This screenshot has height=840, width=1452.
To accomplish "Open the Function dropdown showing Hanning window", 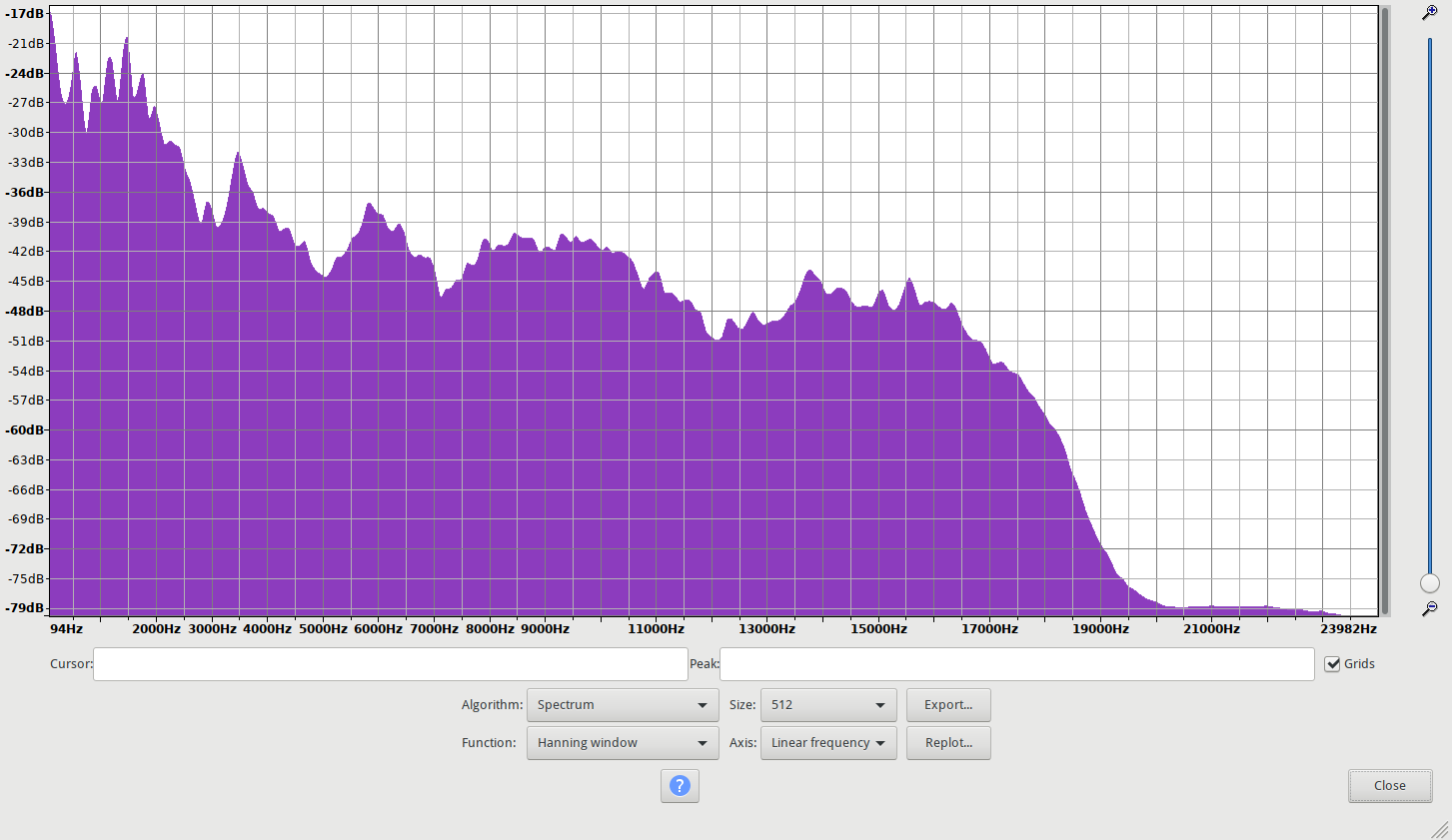I will tap(623, 743).
